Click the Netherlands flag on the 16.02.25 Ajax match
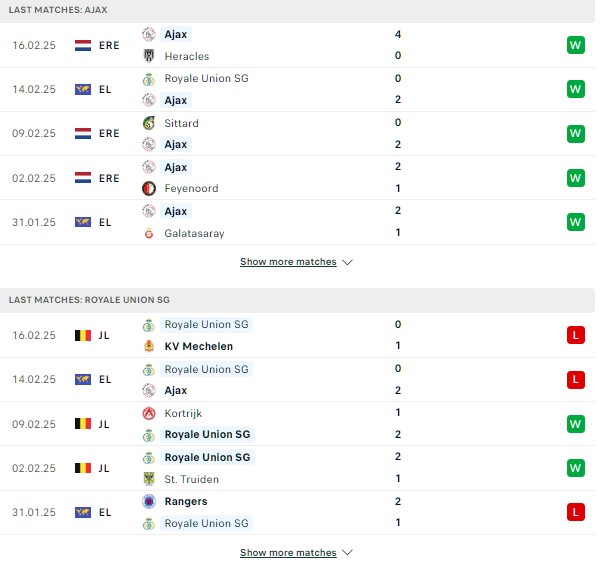This screenshot has height=571, width=602. (x=83, y=45)
